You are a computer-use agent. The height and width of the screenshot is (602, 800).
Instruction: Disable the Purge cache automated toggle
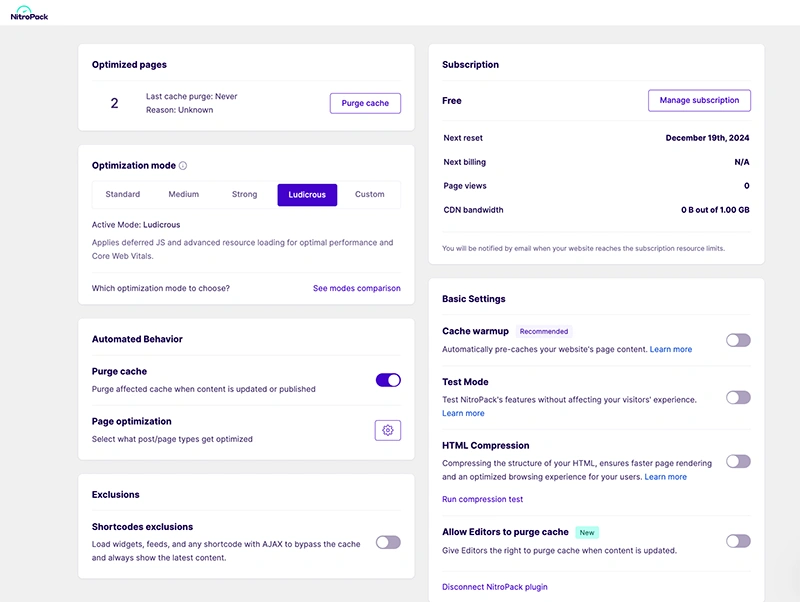pyautogui.click(x=387, y=380)
